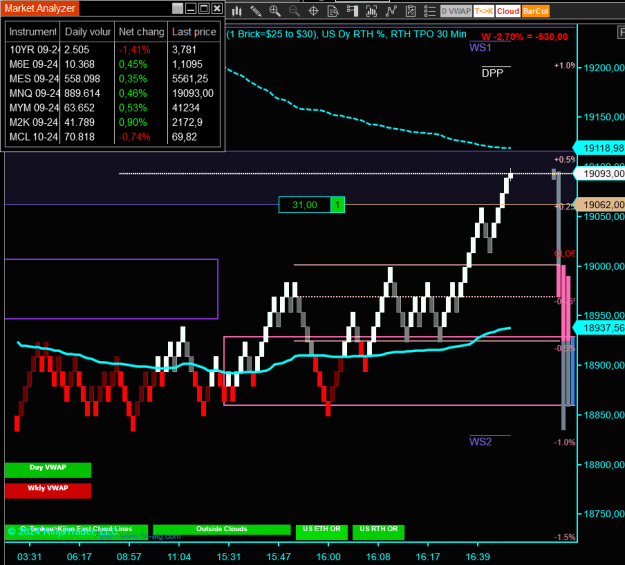
Task: Select the MYM 09-24 instrument row
Action: tap(113, 108)
